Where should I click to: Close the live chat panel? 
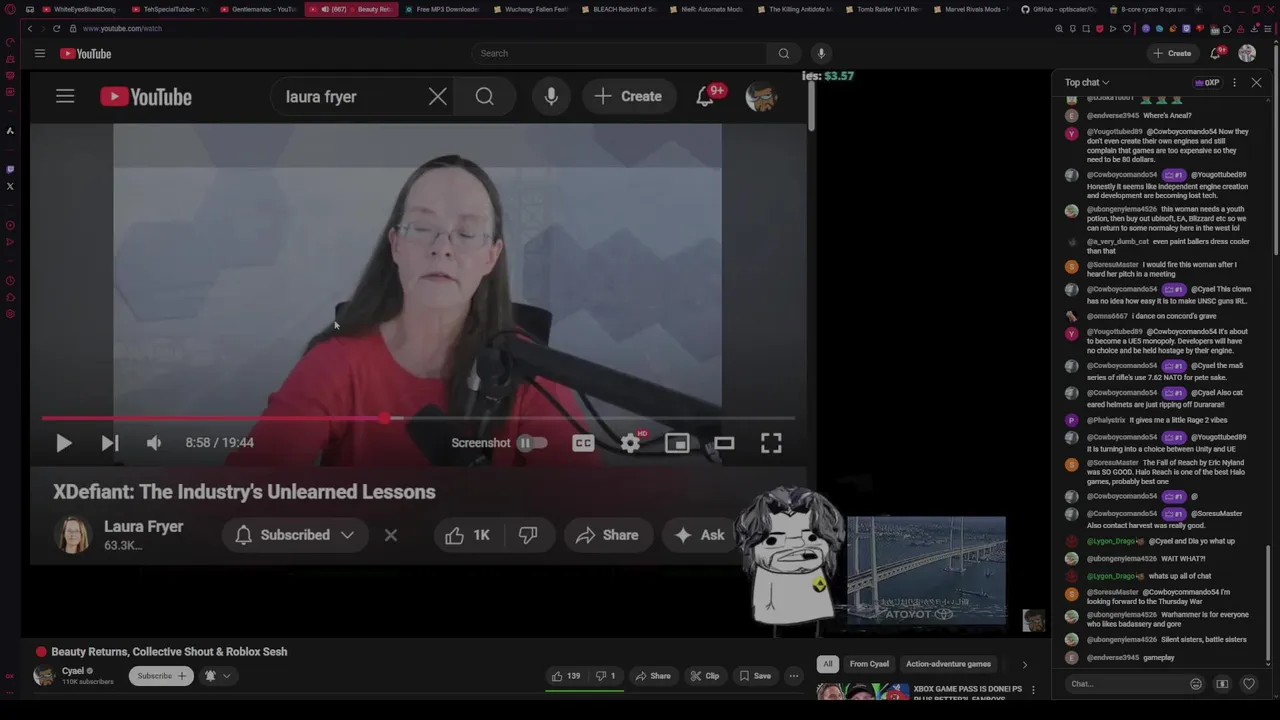[x=1257, y=82]
